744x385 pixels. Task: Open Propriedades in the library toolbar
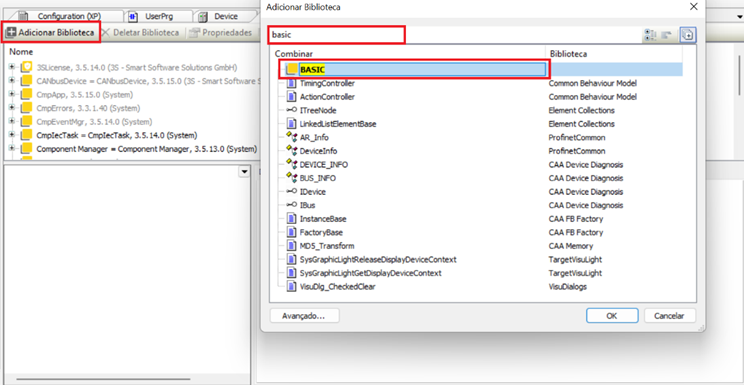221,33
